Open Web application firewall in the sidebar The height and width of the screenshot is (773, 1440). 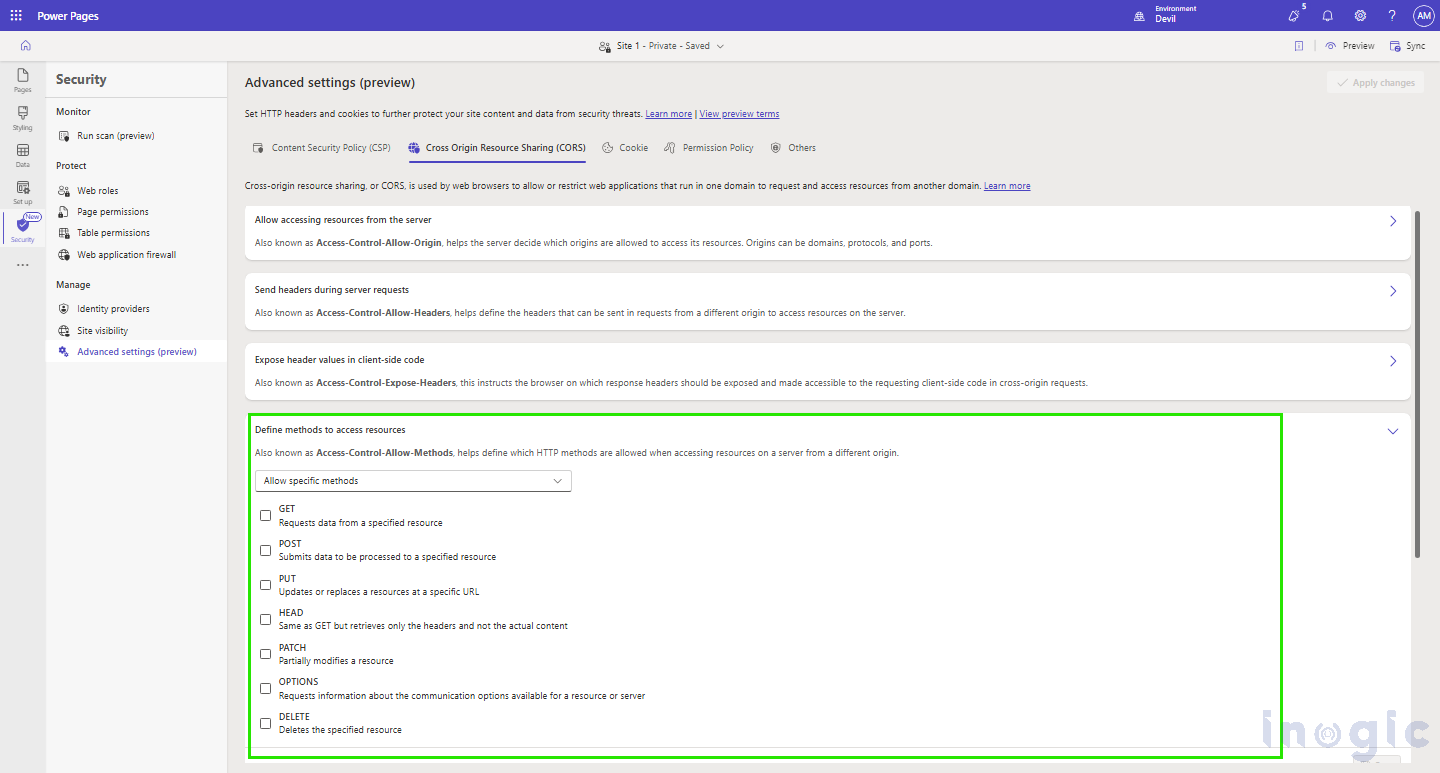[x=127, y=255]
